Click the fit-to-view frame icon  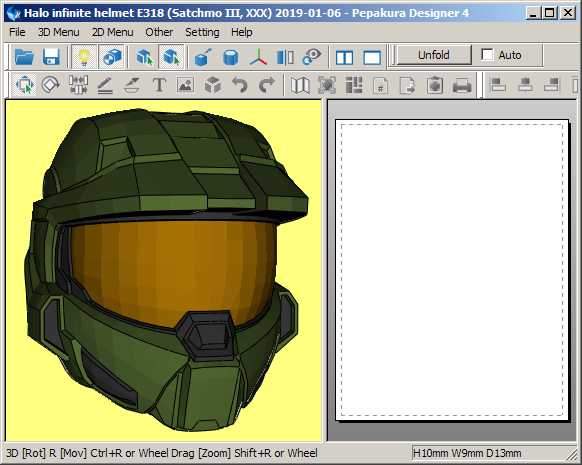[327, 85]
